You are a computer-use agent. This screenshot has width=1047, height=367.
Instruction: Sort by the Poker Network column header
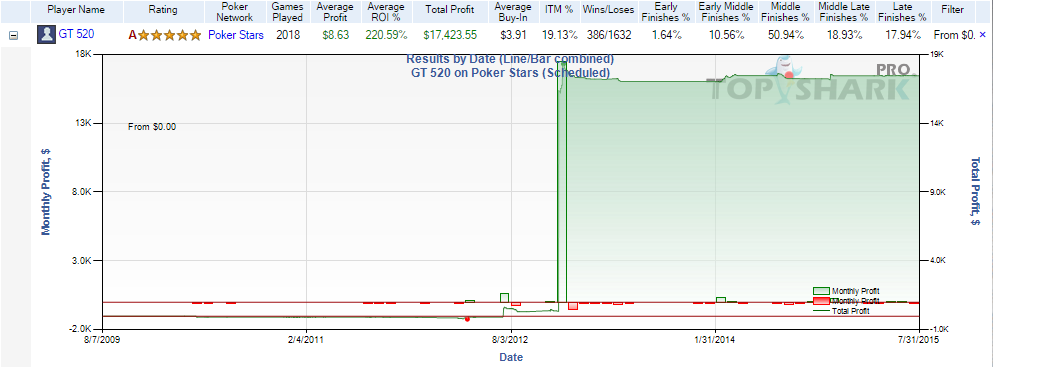(x=234, y=12)
